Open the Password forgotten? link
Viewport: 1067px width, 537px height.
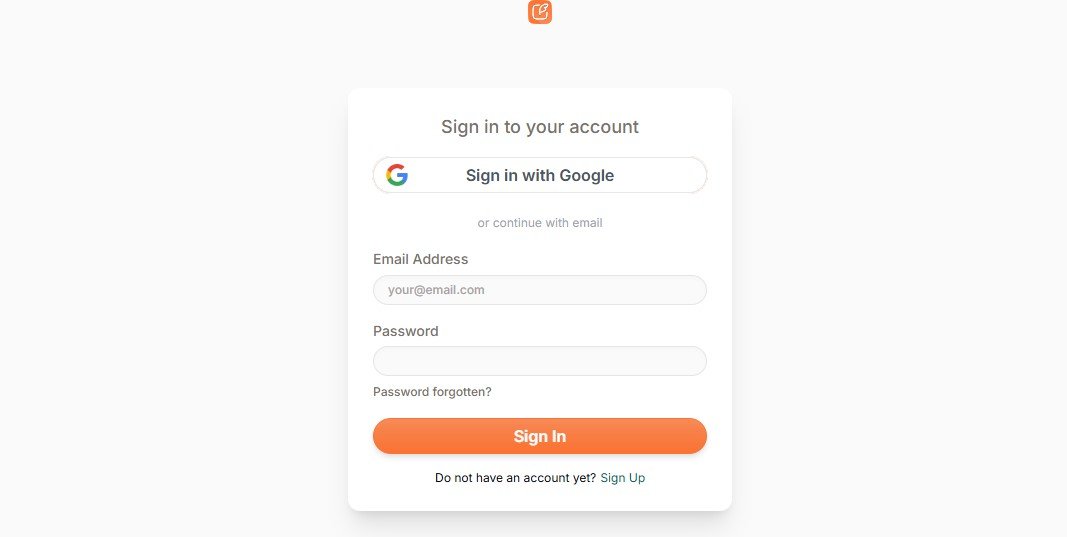click(432, 392)
